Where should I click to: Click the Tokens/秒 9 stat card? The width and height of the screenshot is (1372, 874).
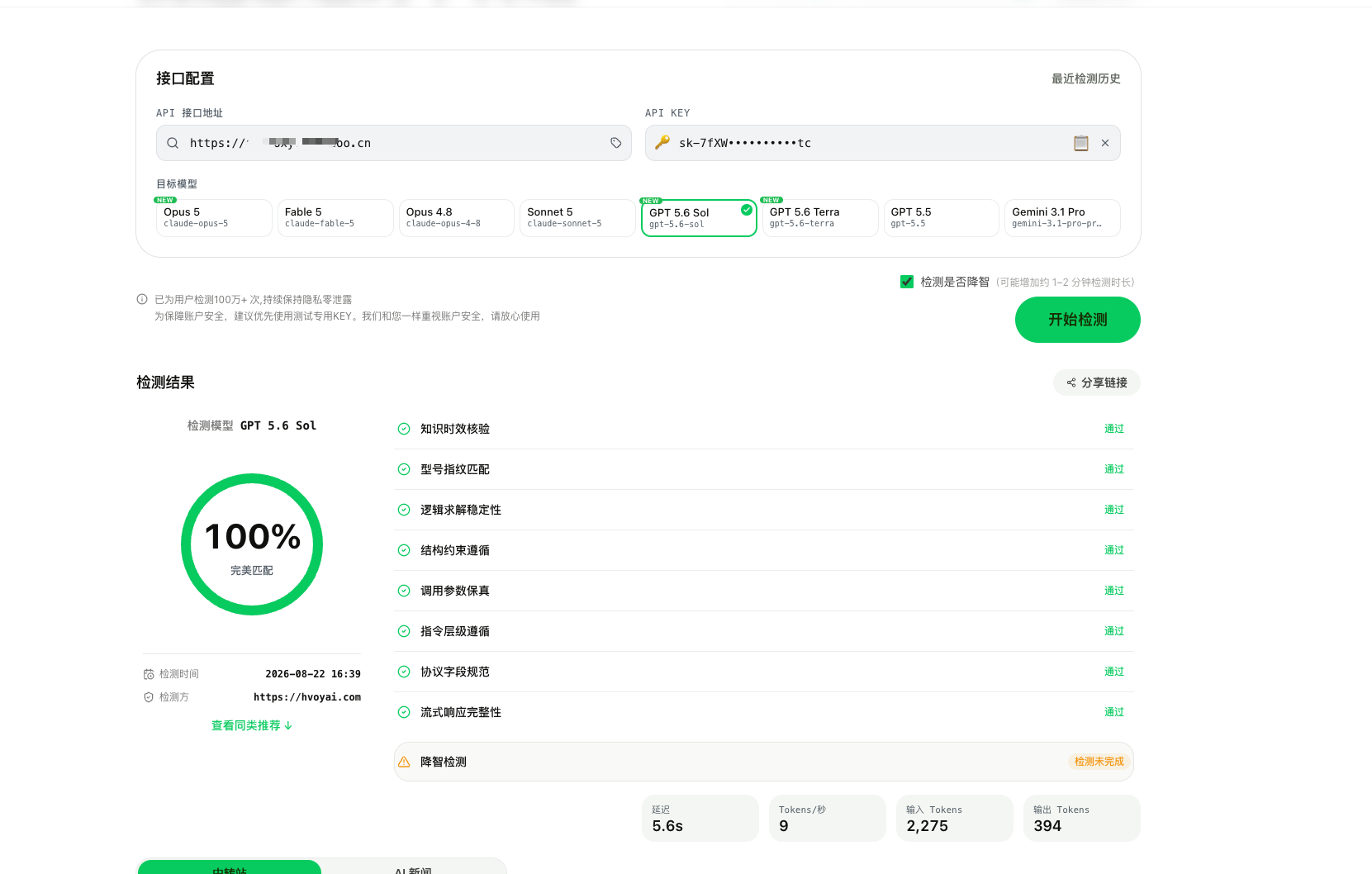click(x=828, y=819)
